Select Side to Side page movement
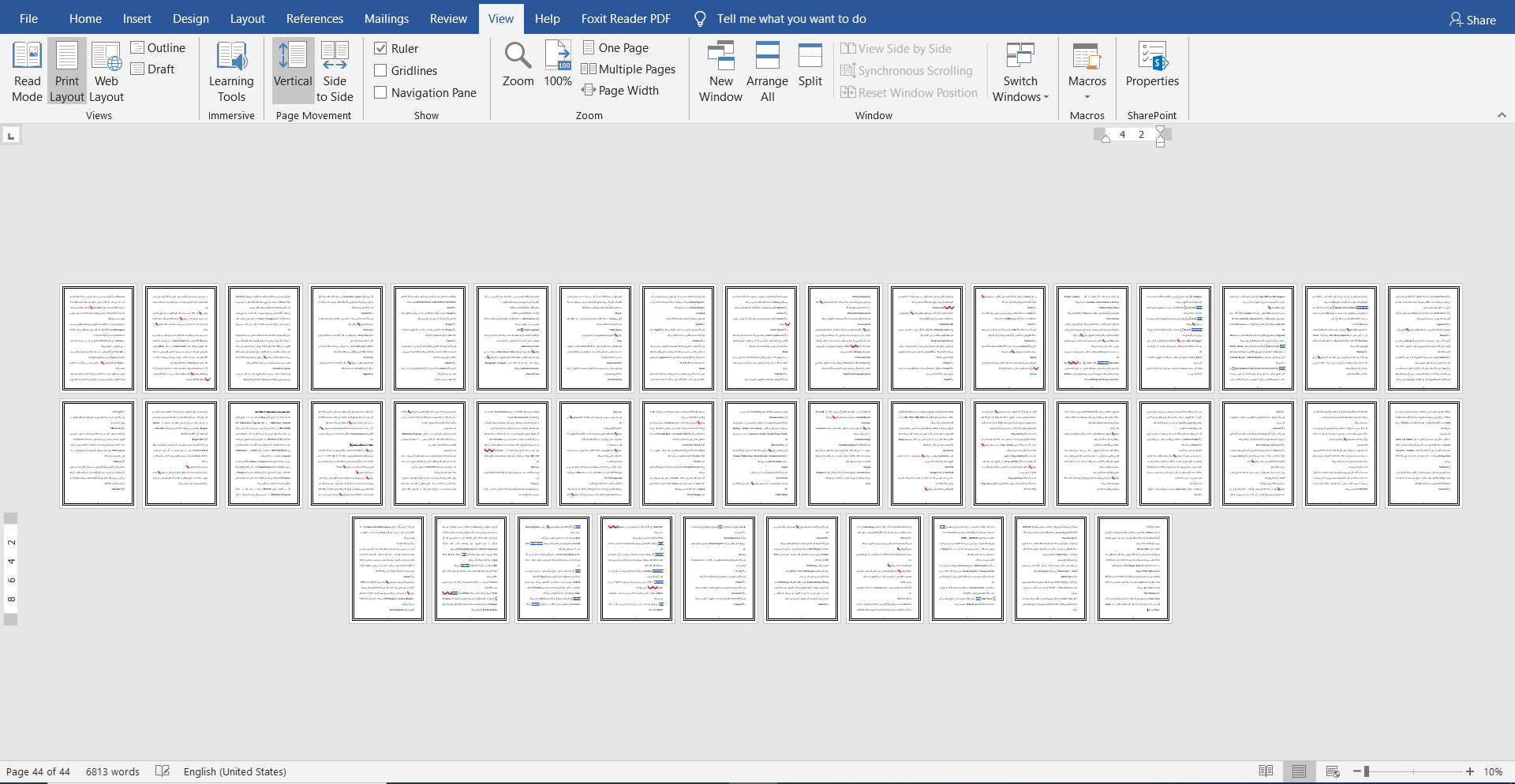Image resolution: width=1515 pixels, height=784 pixels. [335, 72]
